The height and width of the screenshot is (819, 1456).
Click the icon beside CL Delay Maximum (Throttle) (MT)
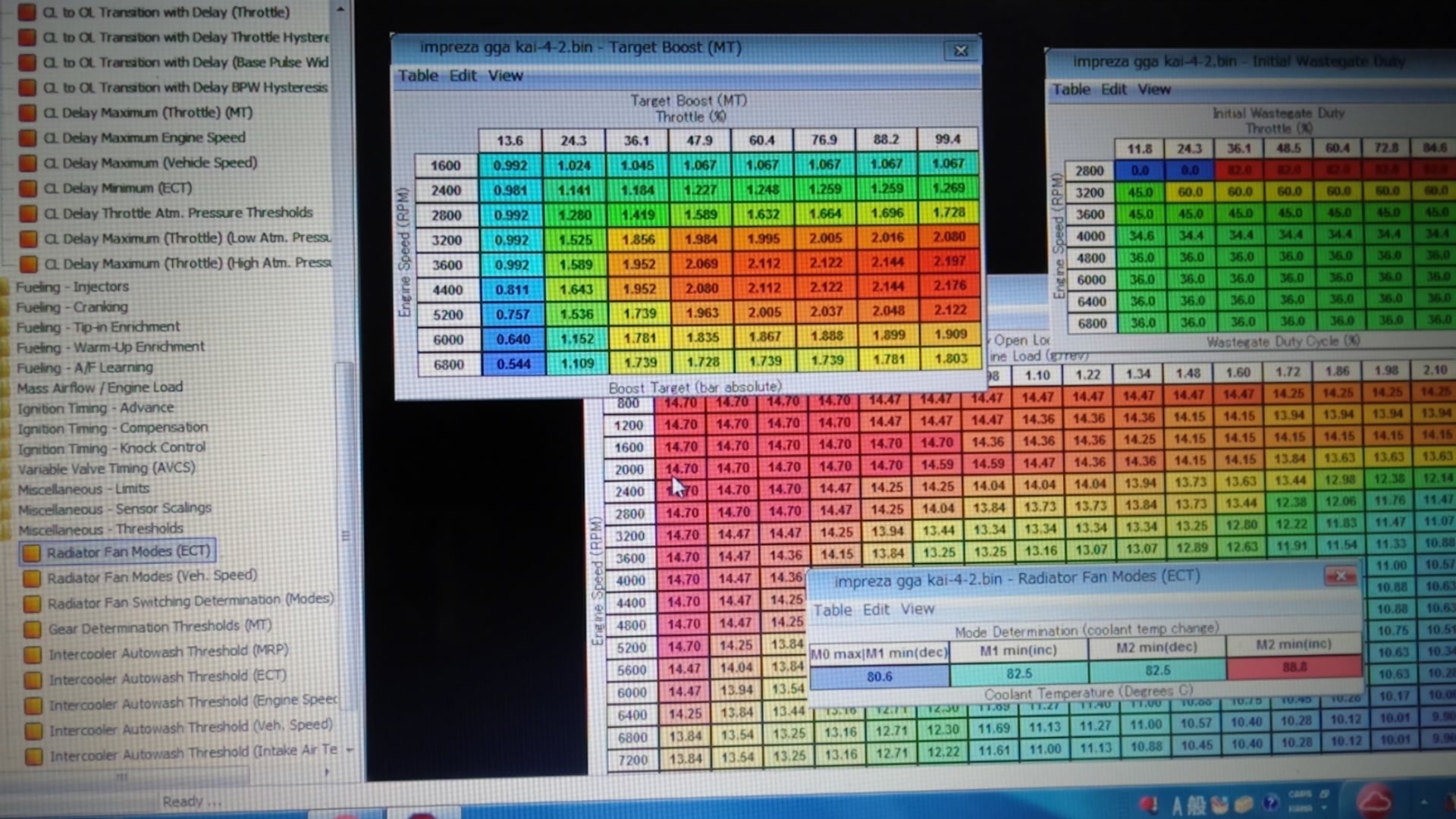coord(27,113)
